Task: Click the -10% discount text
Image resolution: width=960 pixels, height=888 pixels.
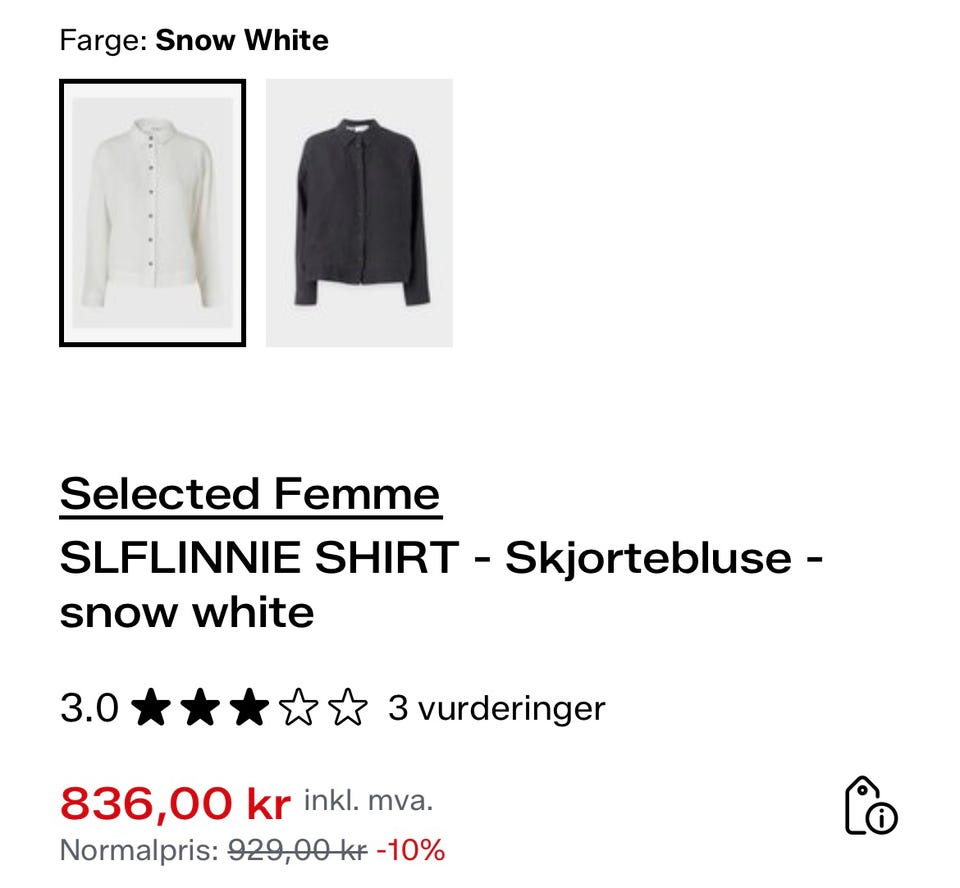Action: pyautogui.click(x=409, y=851)
